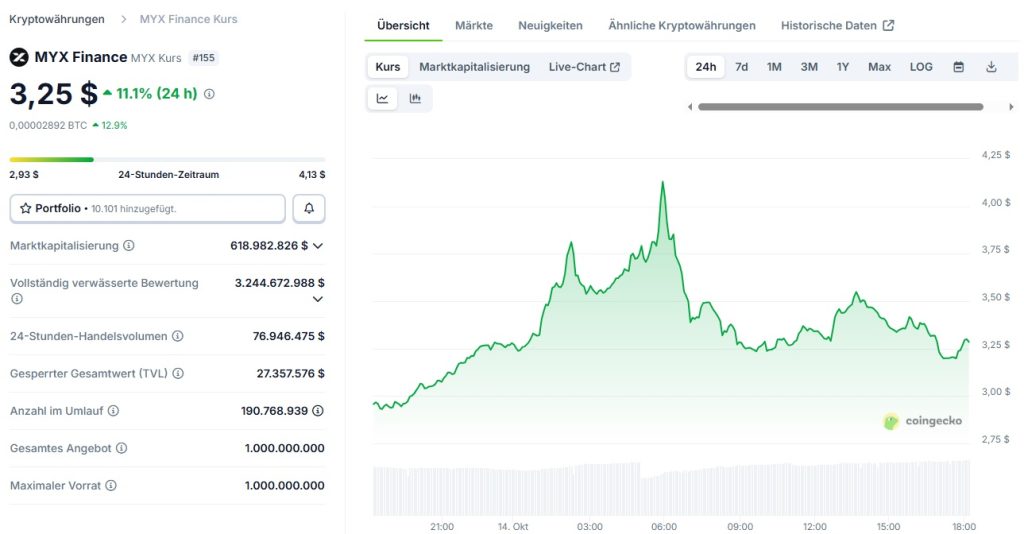Click the price alert bell icon
Image resolution: width=1024 pixels, height=534 pixels.
coord(308,208)
